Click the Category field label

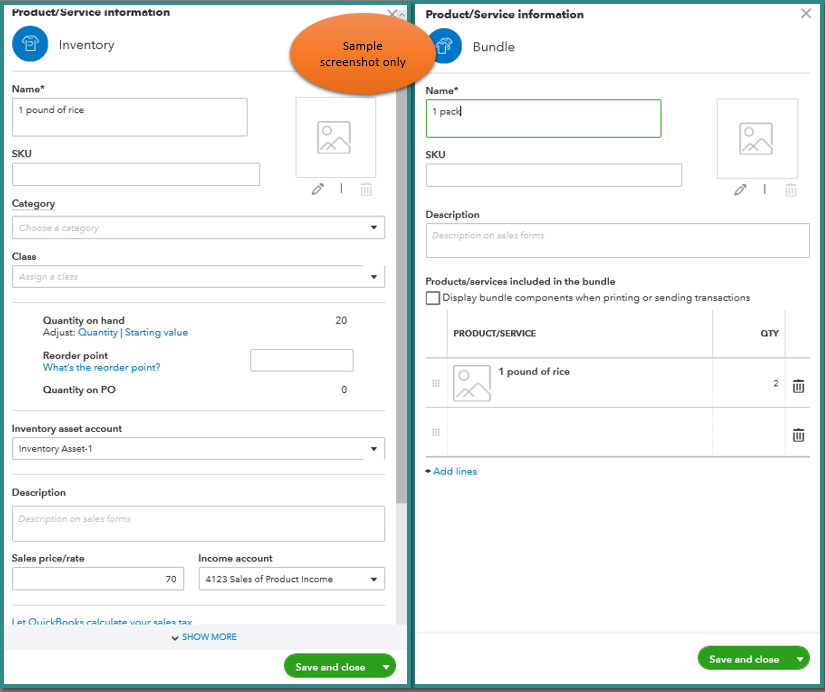(33, 203)
